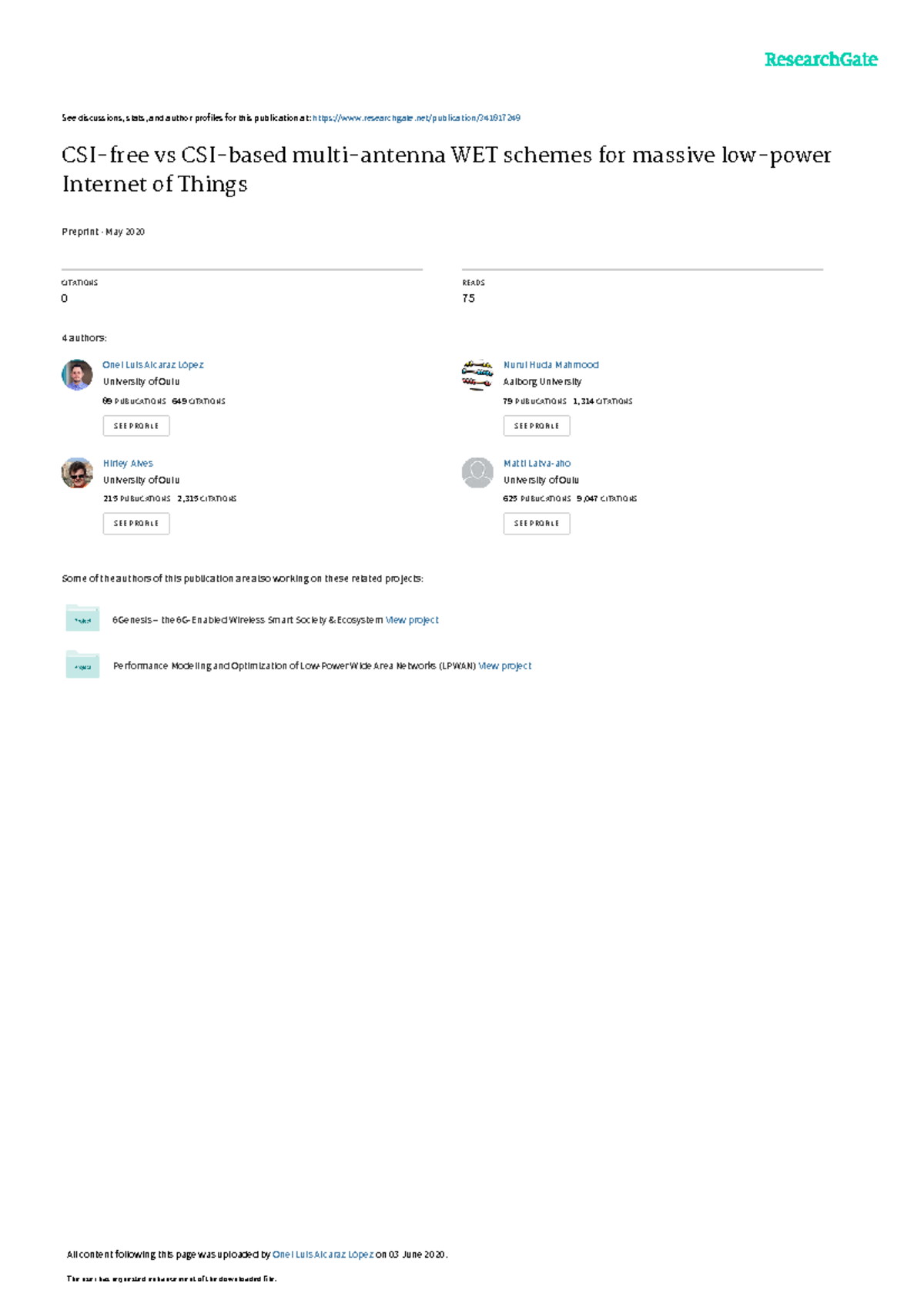
Task: Click the LPWAN project folder icon
Action: pos(82,665)
